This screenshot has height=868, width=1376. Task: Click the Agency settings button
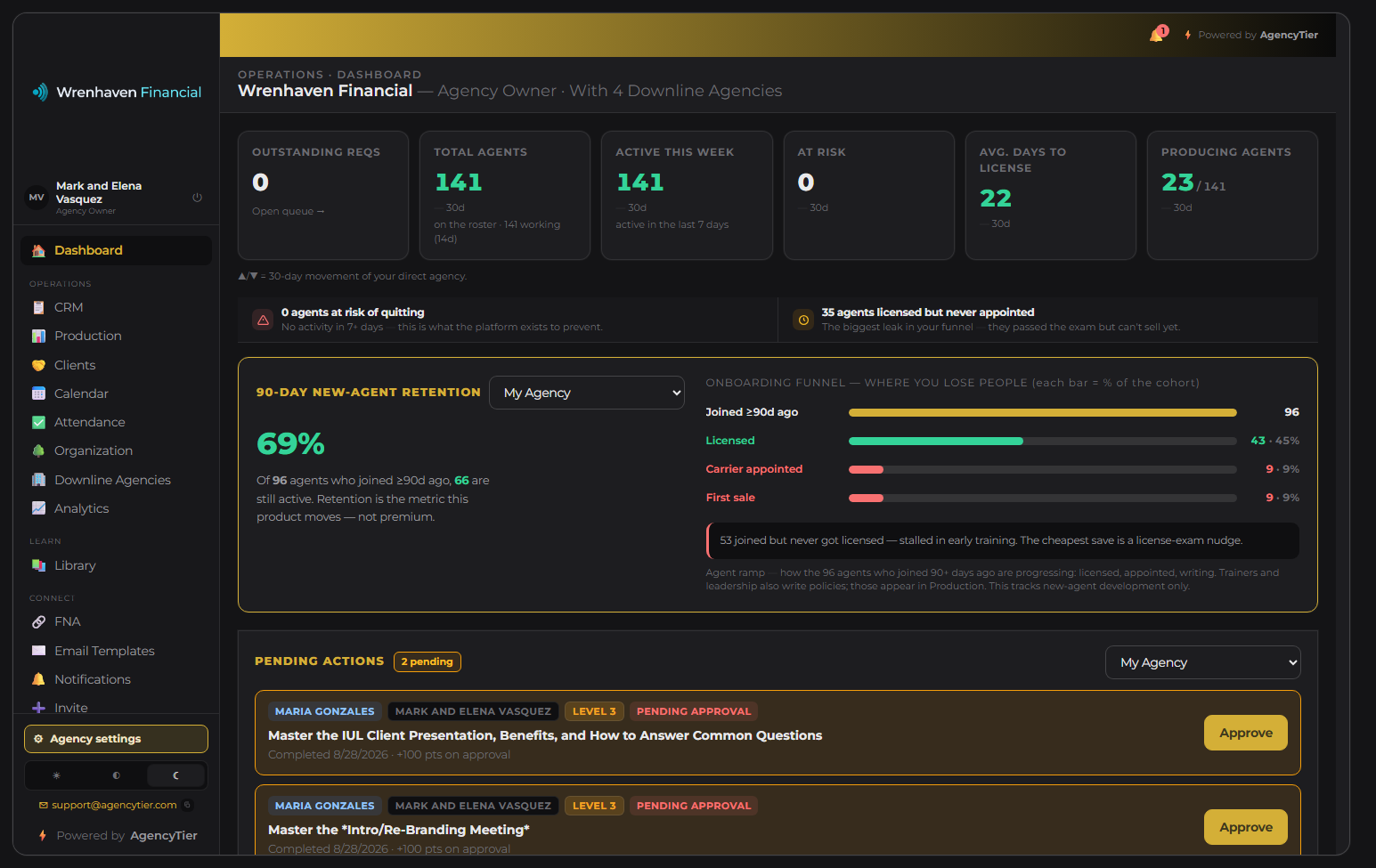pos(116,739)
